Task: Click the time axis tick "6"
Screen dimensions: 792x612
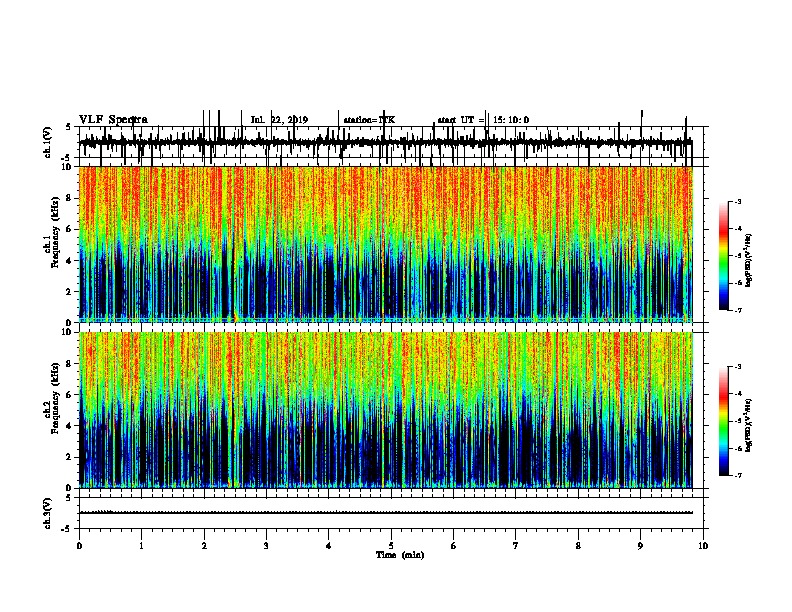Action: 454,546
